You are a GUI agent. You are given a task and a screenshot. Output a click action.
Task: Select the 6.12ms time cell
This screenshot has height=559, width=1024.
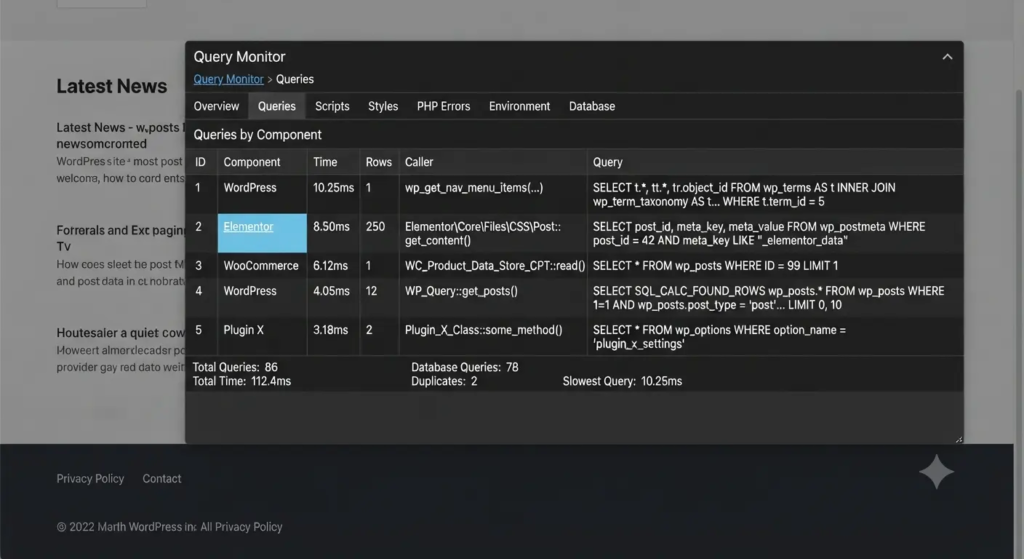pos(330,266)
